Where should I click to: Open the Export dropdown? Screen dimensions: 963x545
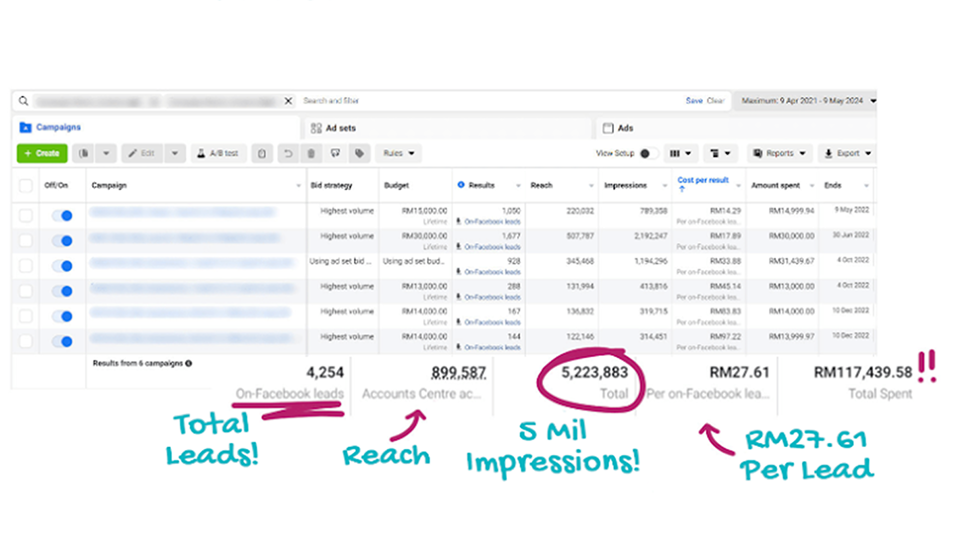click(x=846, y=154)
